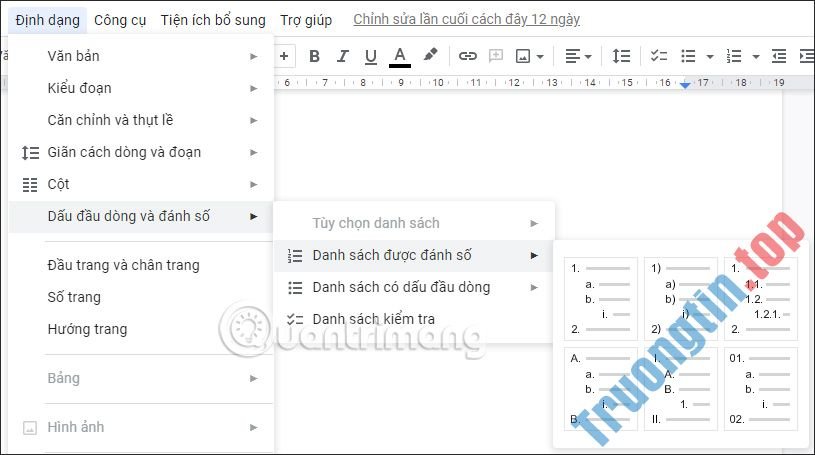
Task: Expand the Cột submenu
Action: [x=140, y=185]
